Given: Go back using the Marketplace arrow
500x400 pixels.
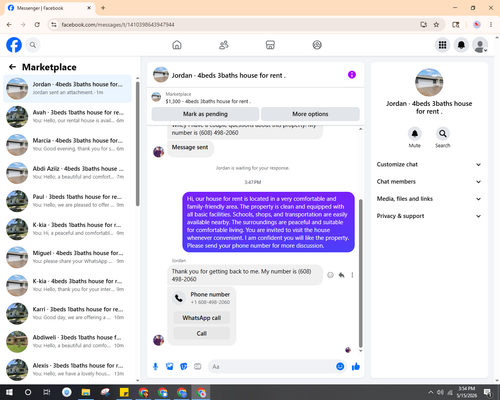Looking at the screenshot, I should [x=12, y=67].
